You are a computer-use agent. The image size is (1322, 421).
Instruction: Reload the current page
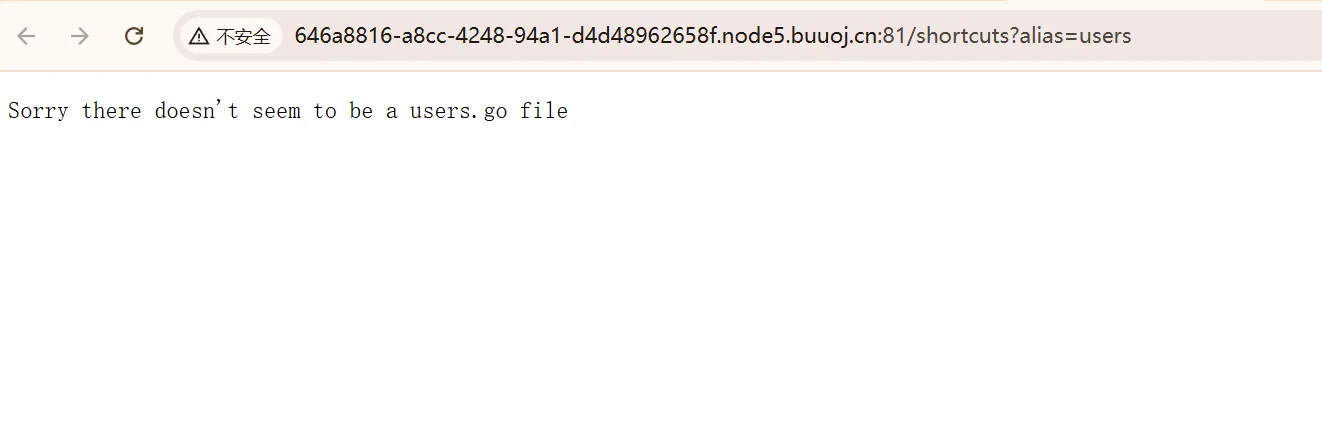click(134, 36)
